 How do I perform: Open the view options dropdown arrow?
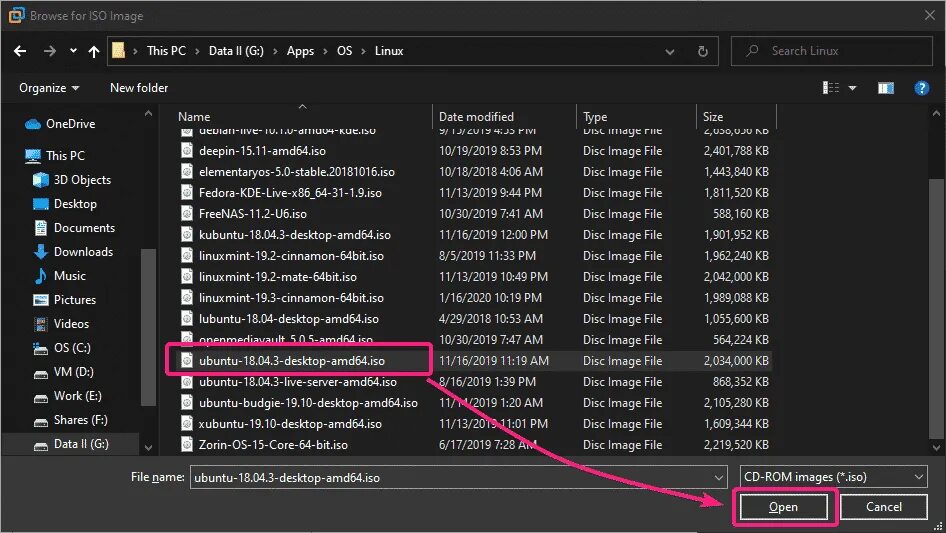(x=852, y=88)
